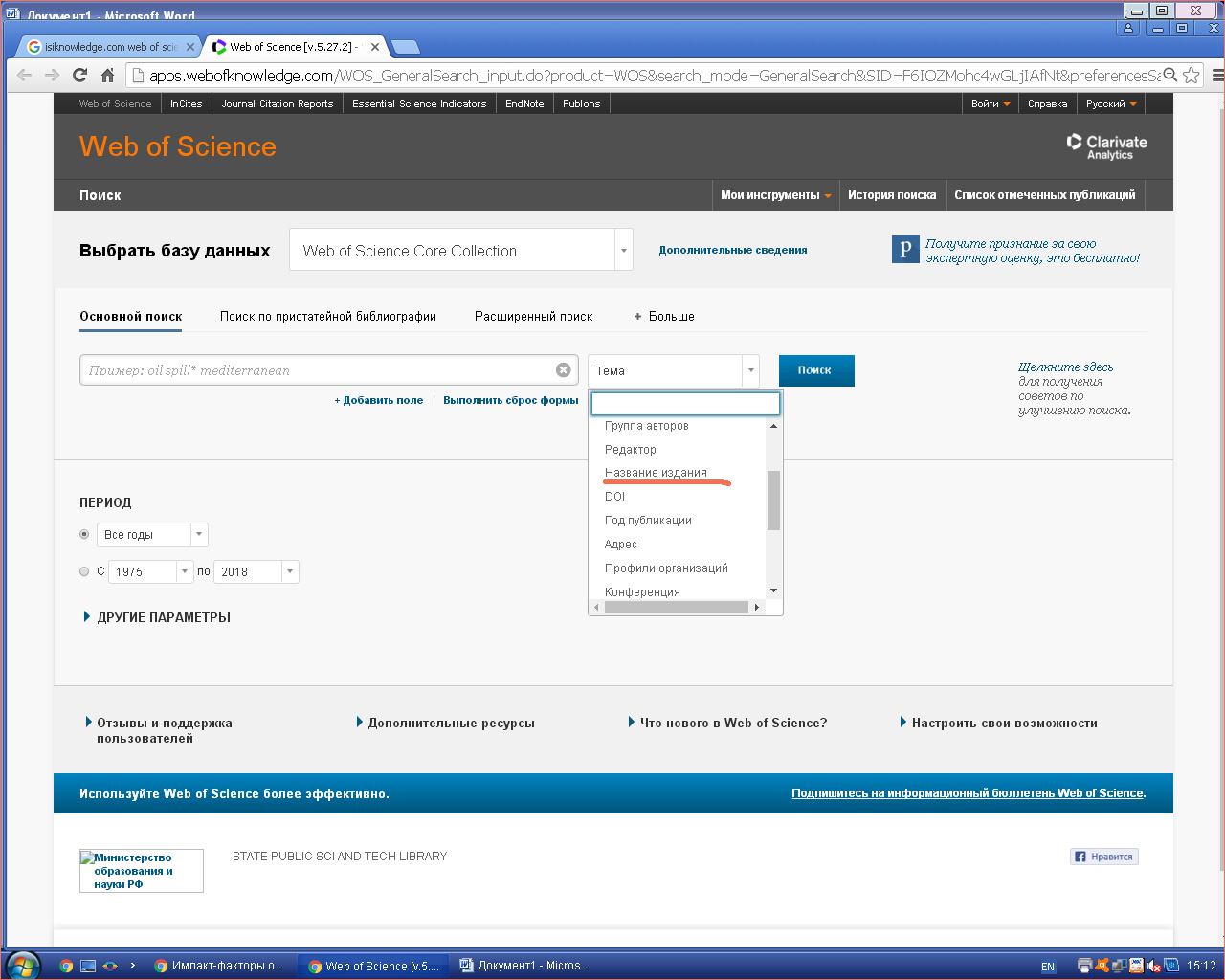
Task: Bookmark this page with the star icon
Action: 1192,76
